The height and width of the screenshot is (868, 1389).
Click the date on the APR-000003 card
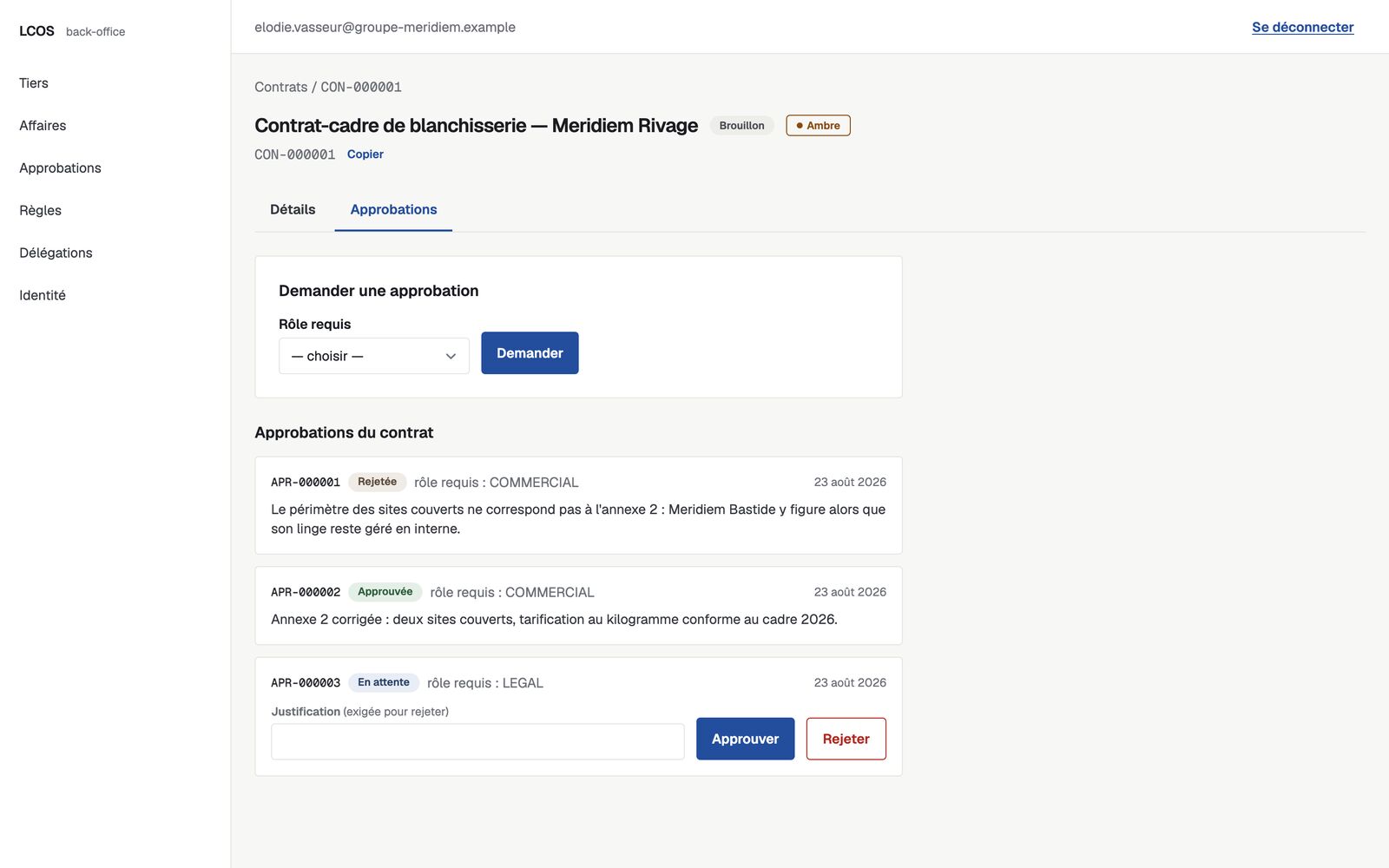tap(850, 683)
